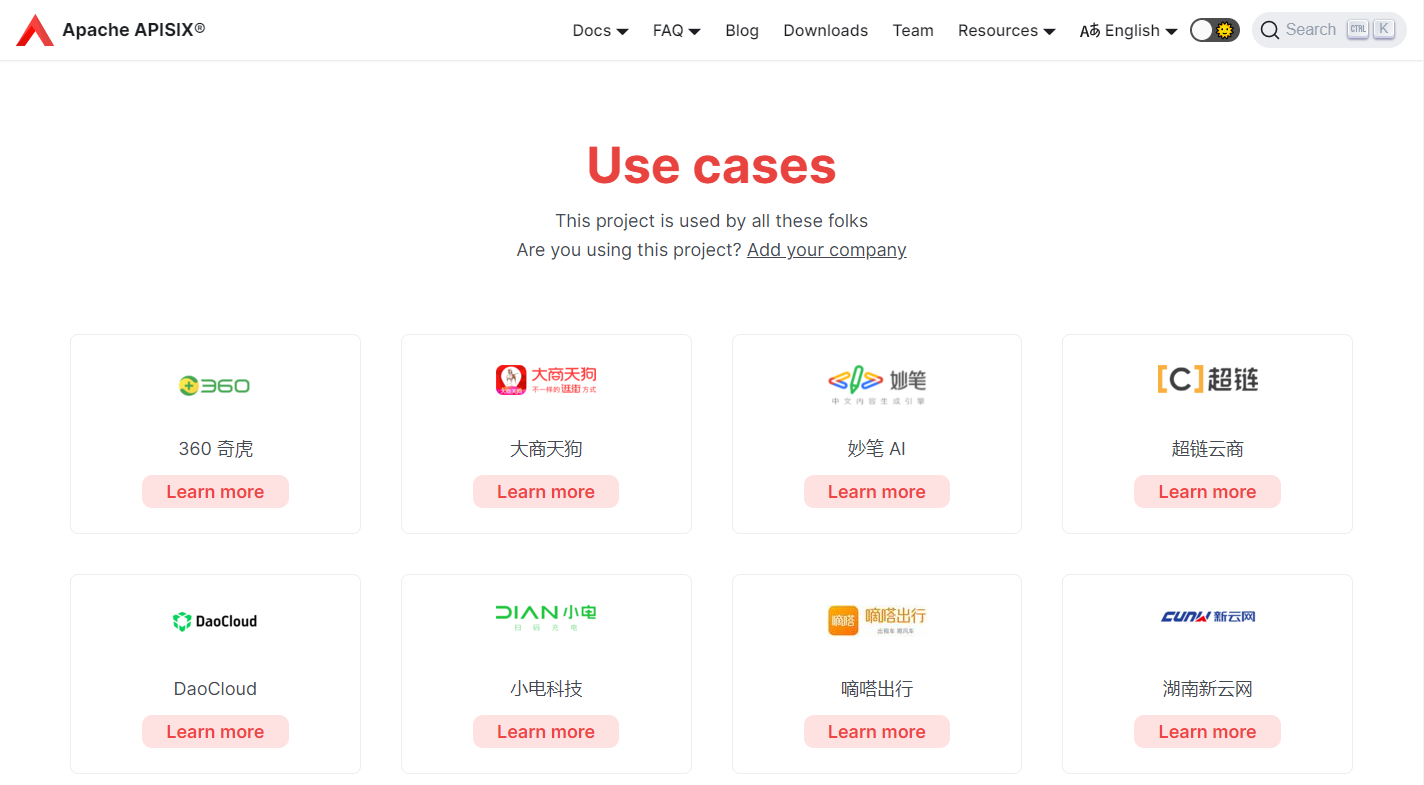1424x785 pixels.
Task: Open the Blog page
Action: tap(742, 31)
